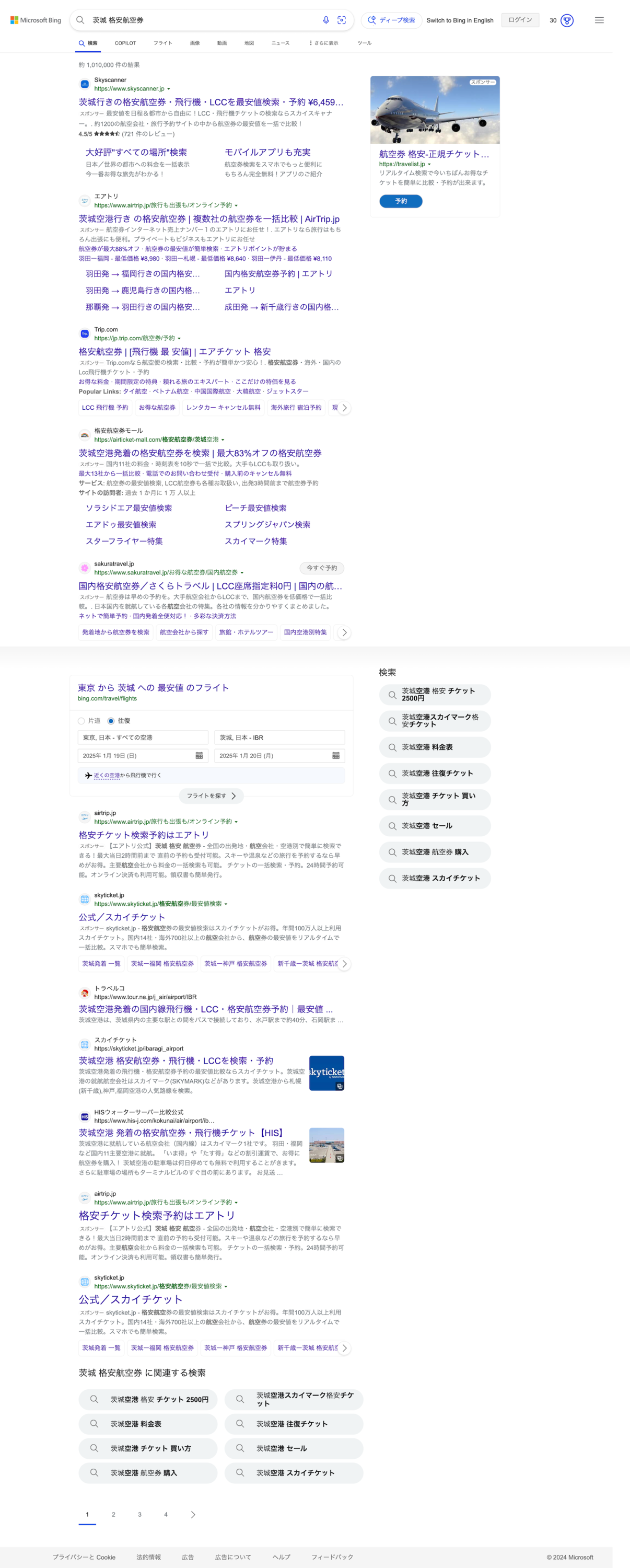Viewport: 630px width, 1568px height.
Task: Expand the first airtrip.jp URL dropdown arrow
Action: 236,206
